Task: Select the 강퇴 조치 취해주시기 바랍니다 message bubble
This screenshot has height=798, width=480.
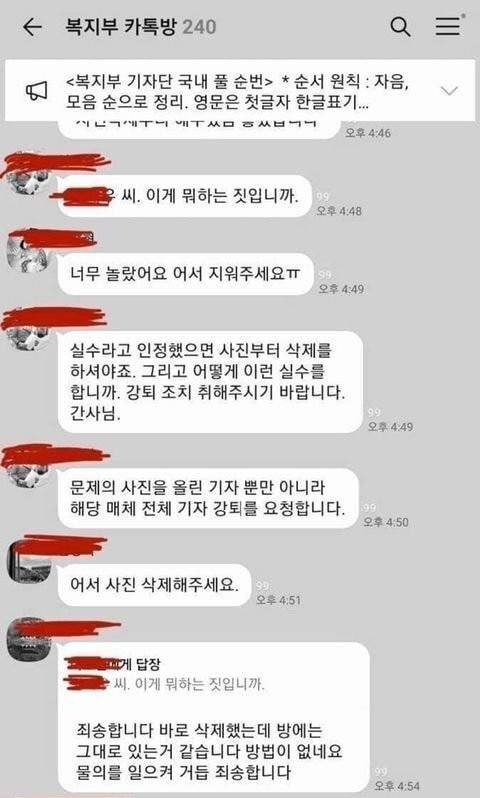Action: [x=210, y=382]
